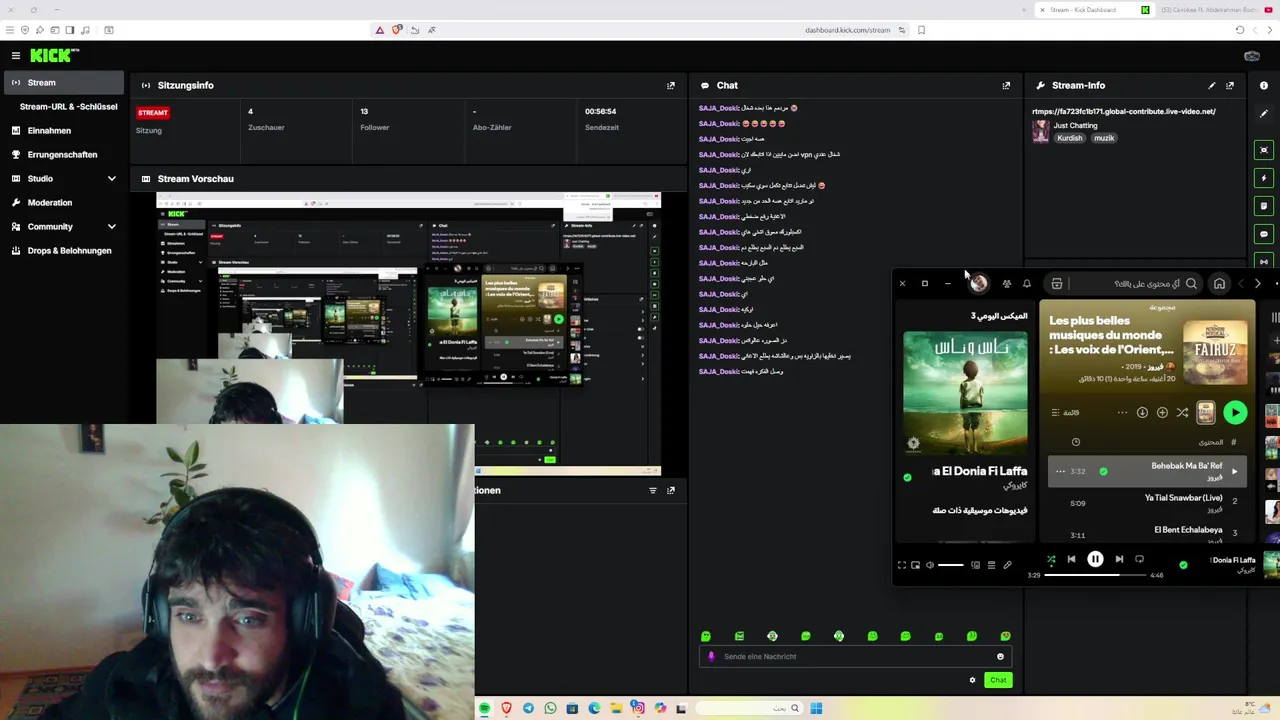This screenshot has width=1280, height=720.
Task: Pause playback in Spotify
Action: 1095,560
